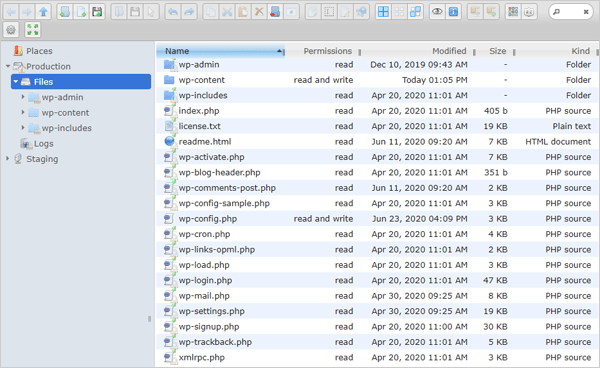This screenshot has width=600, height=368.
Task: Click the Open toolbar icon
Action: tap(119, 12)
